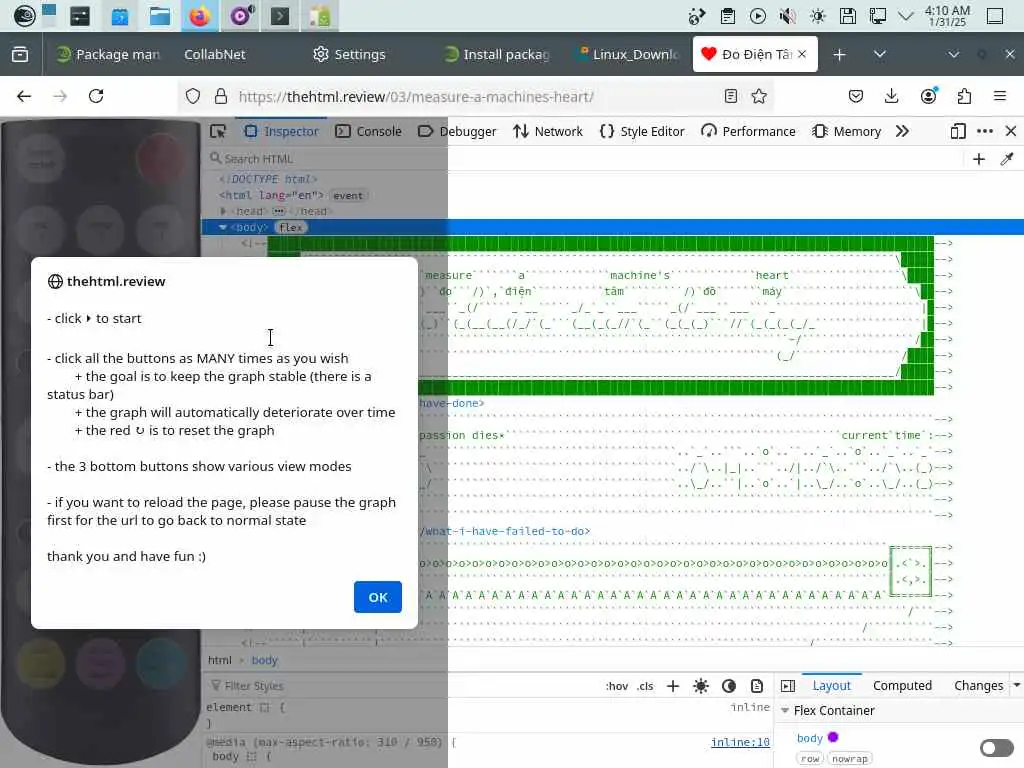The width and height of the screenshot is (1024, 768).
Task: Reload the current page
Action: click(x=96, y=97)
